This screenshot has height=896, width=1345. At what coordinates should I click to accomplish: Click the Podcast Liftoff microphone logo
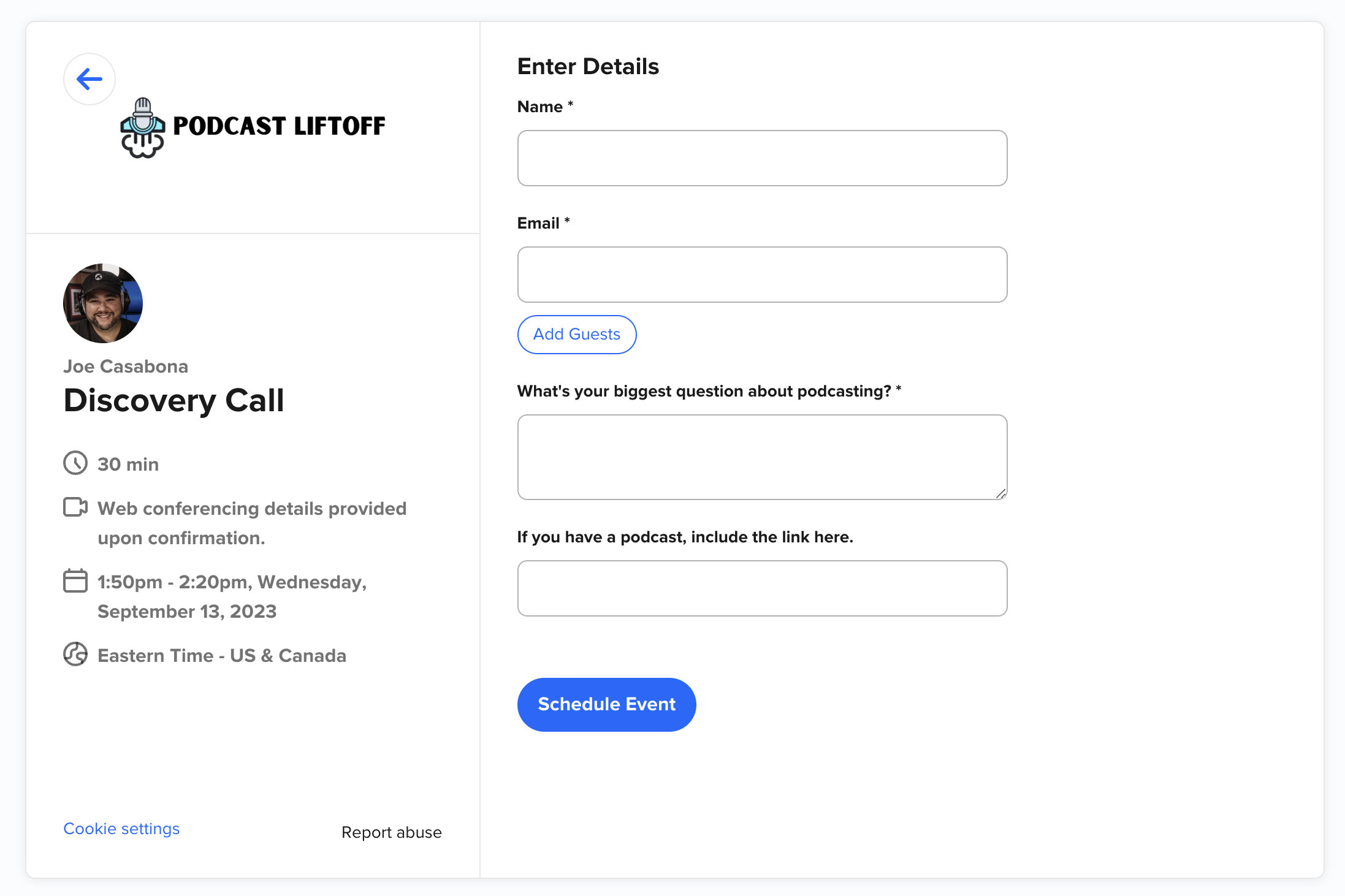pyautogui.click(x=142, y=127)
